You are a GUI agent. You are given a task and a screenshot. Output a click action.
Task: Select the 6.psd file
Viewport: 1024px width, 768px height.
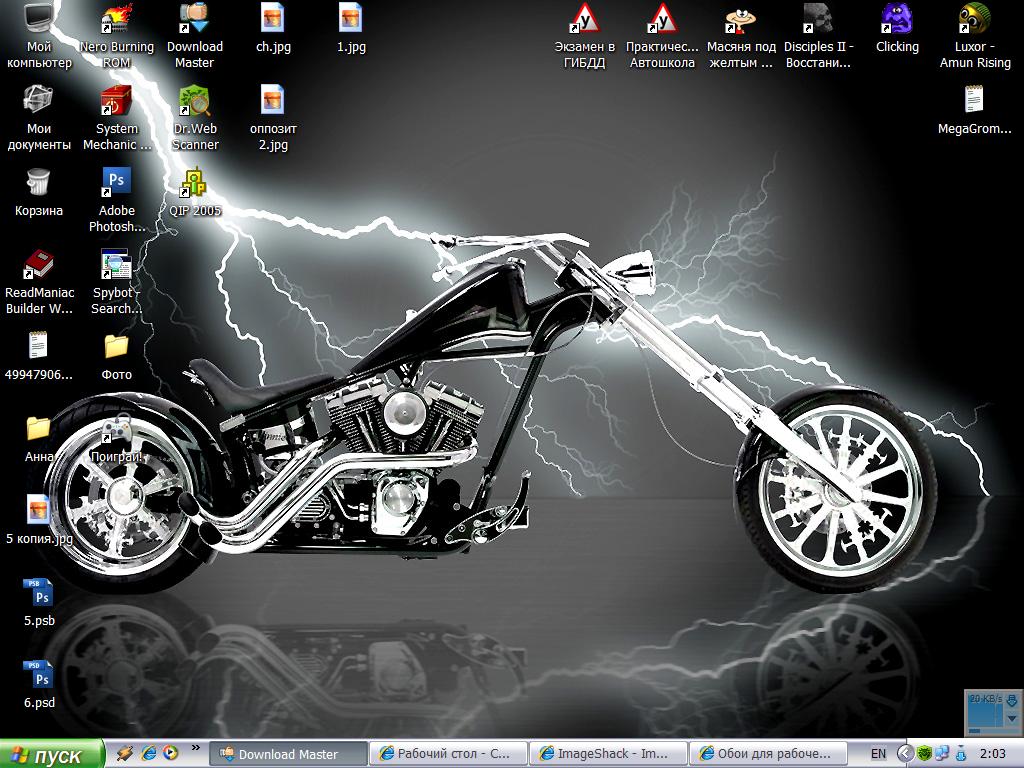[x=39, y=675]
